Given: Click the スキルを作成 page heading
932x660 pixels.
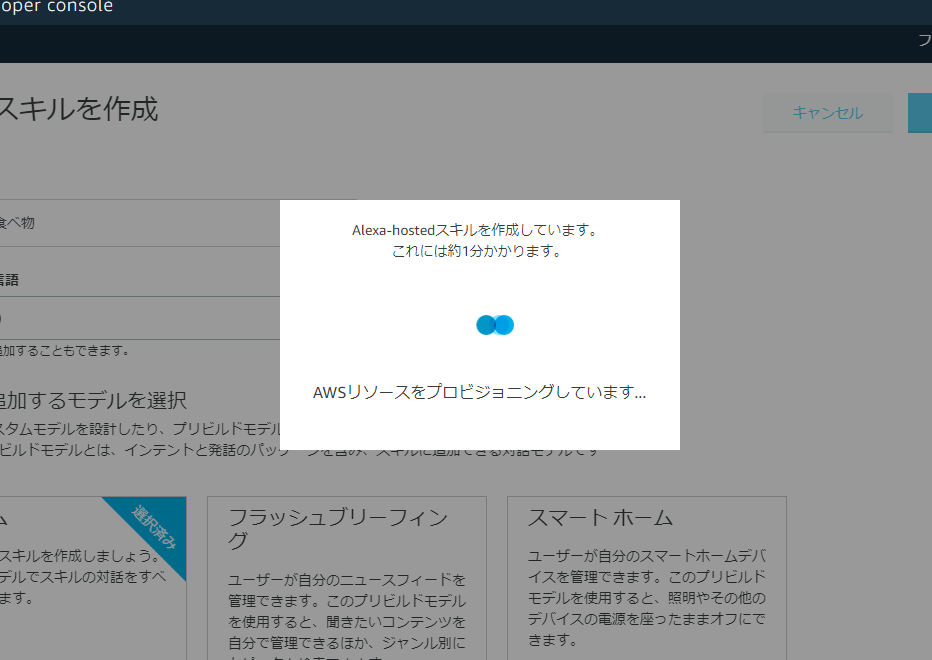Looking at the screenshot, I should 78,109.
